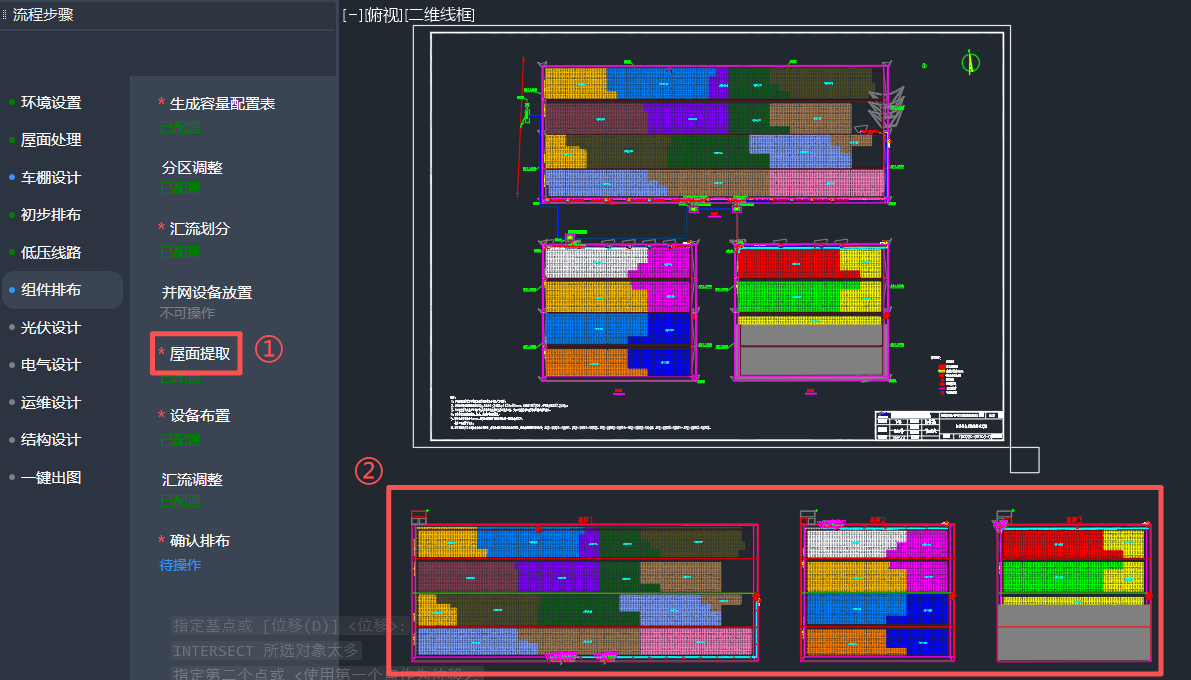This screenshot has height=680, width=1191.
Task: Open the 俯视 view direction menu
Action: (382, 15)
